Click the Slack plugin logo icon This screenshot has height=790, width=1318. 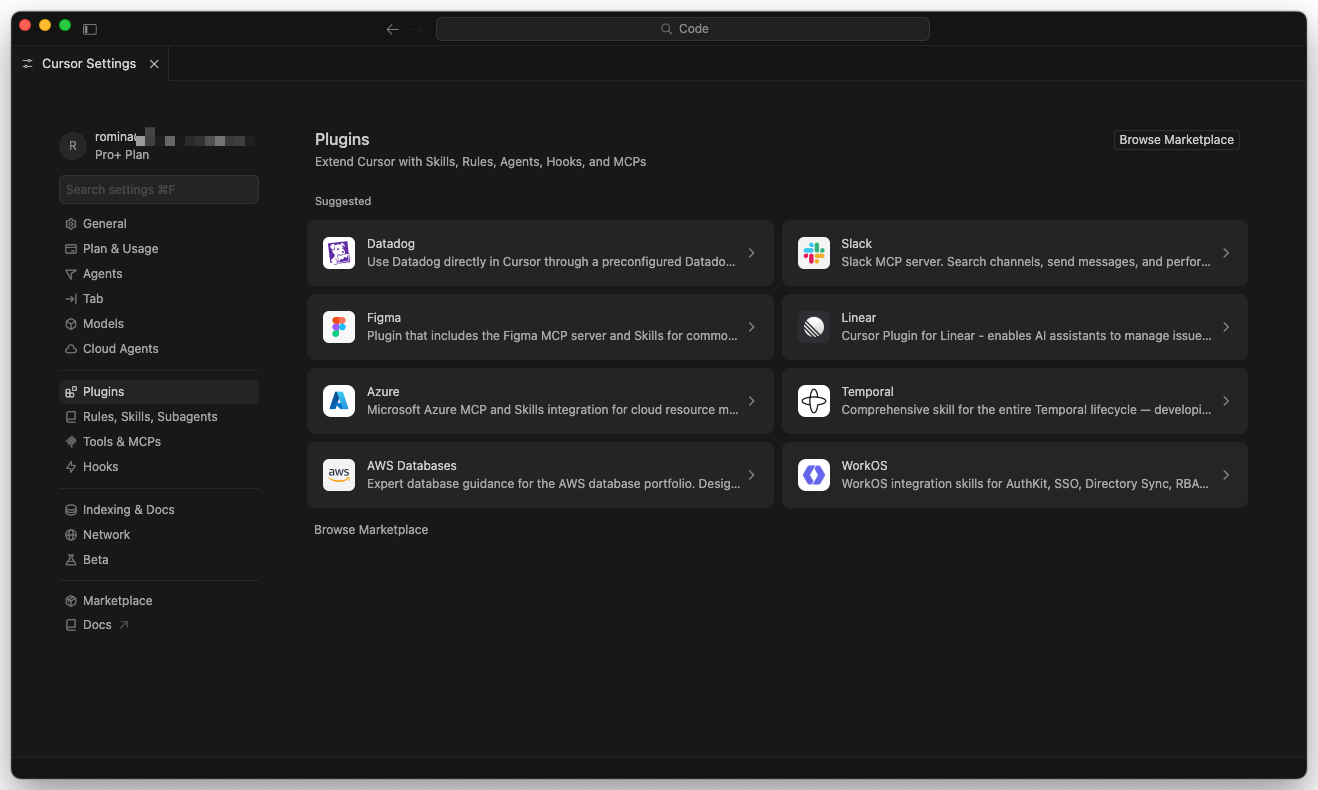814,253
